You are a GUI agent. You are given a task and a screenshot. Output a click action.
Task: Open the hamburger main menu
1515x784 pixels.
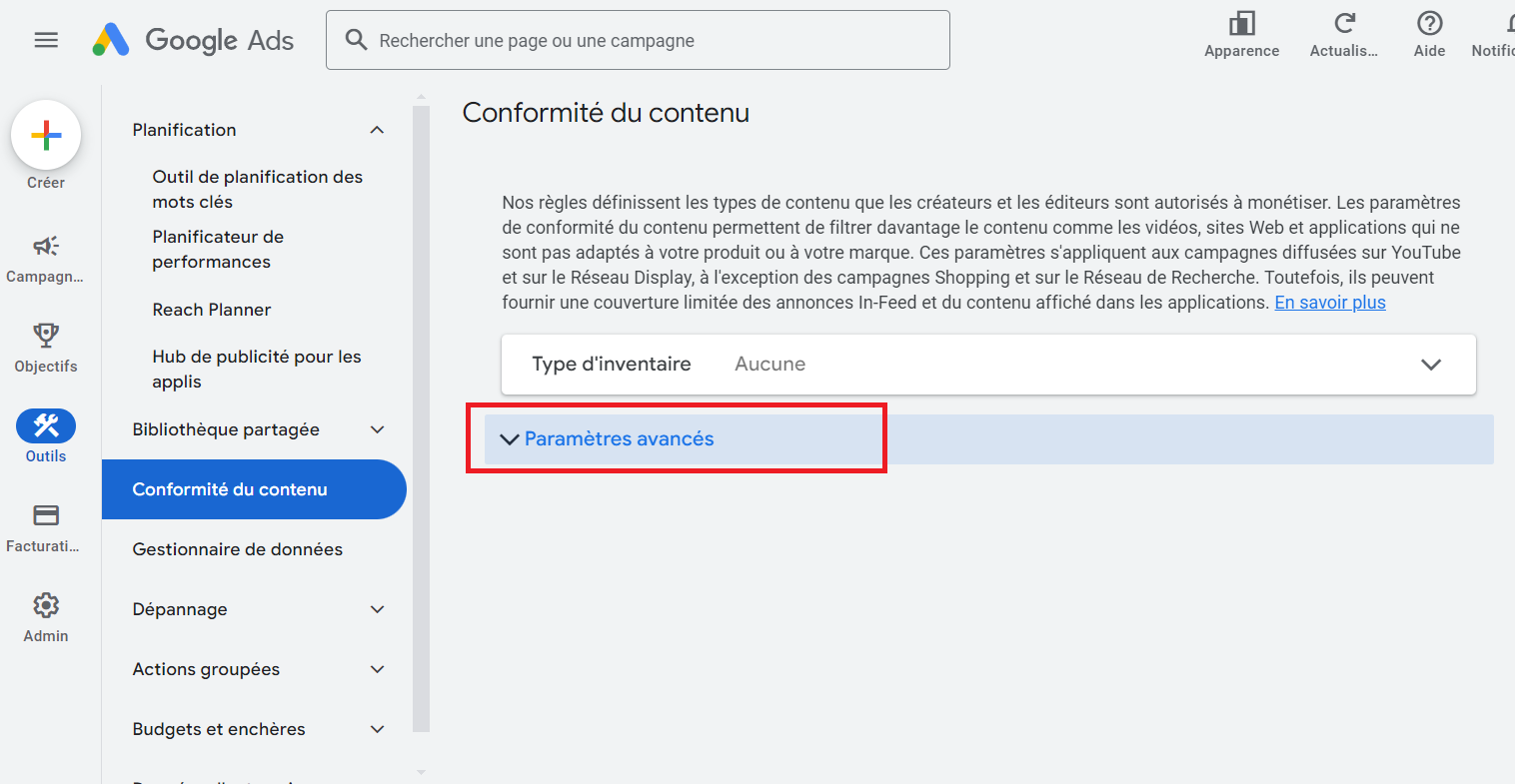46,40
